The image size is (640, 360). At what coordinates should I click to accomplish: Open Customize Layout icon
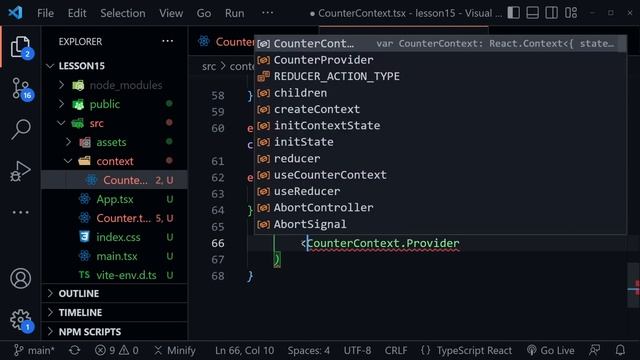tap(571, 13)
